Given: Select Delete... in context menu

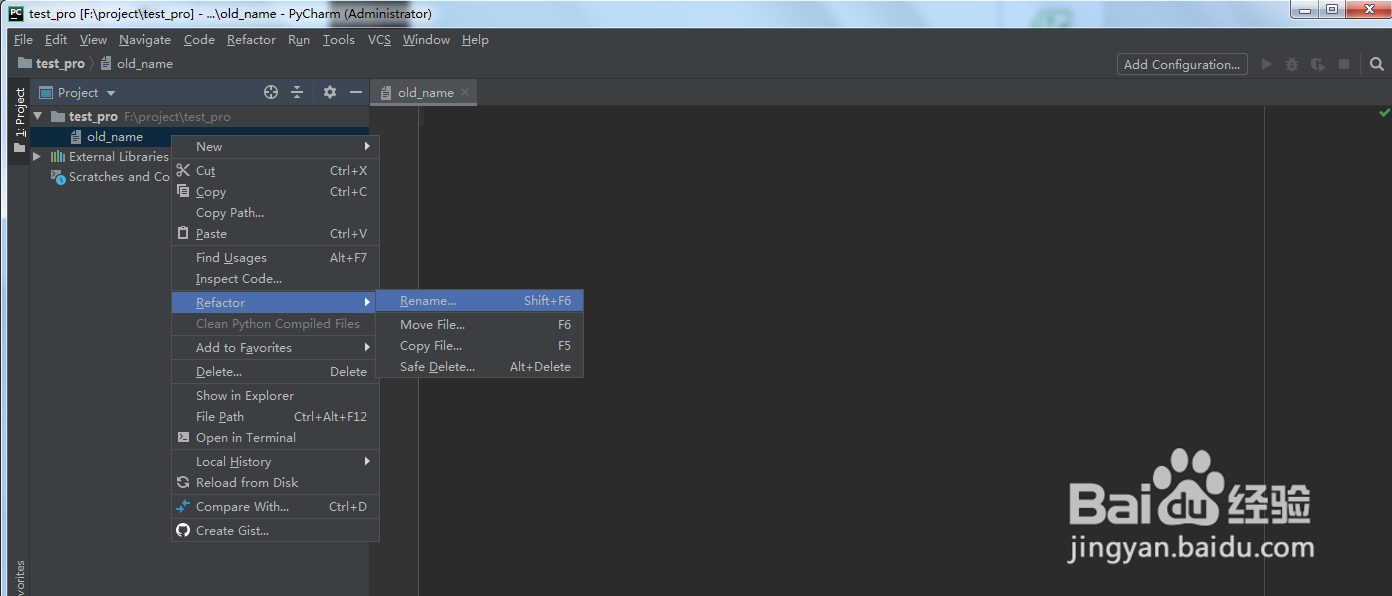Looking at the screenshot, I should [x=275, y=371].
